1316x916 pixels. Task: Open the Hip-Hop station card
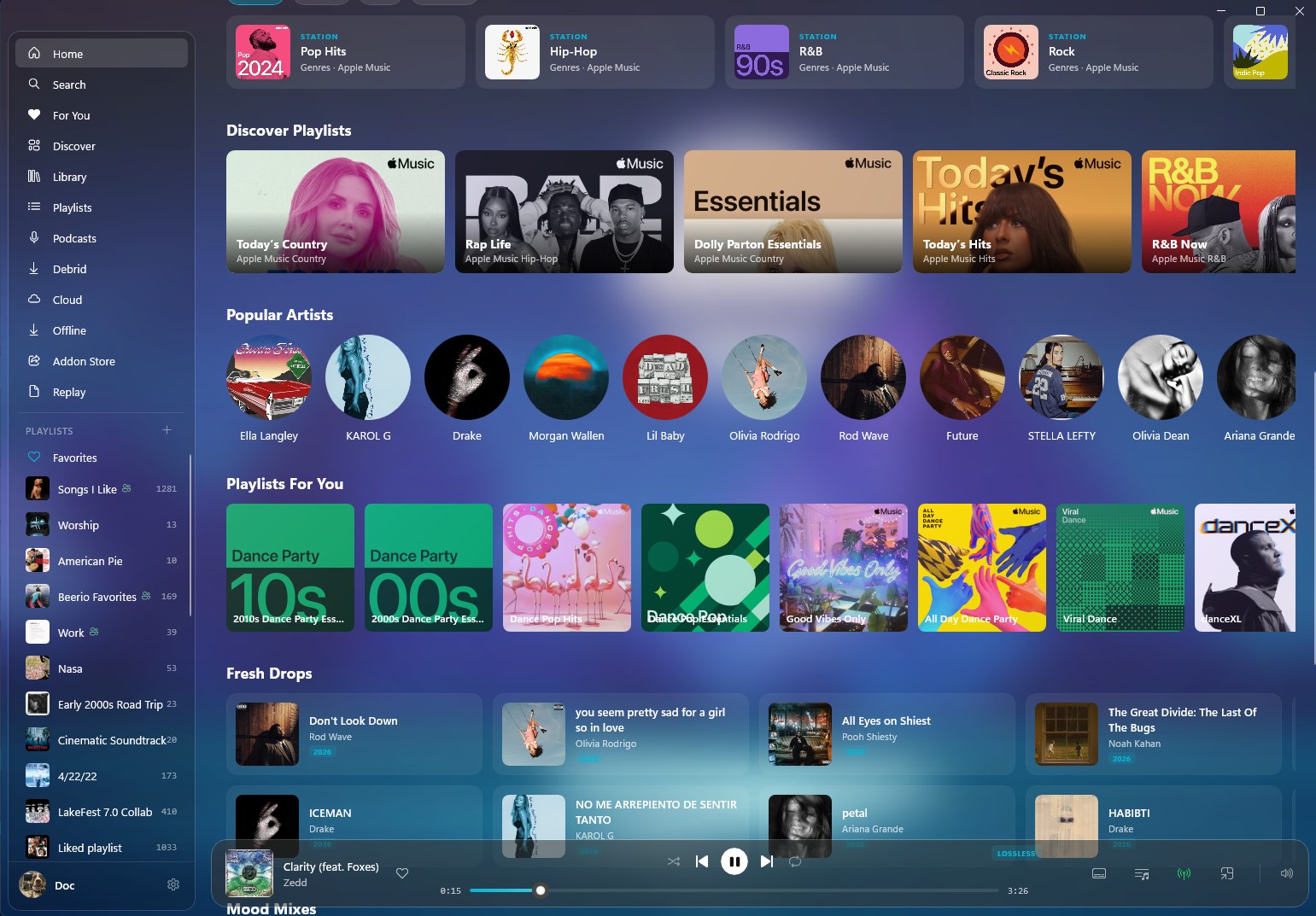click(595, 52)
